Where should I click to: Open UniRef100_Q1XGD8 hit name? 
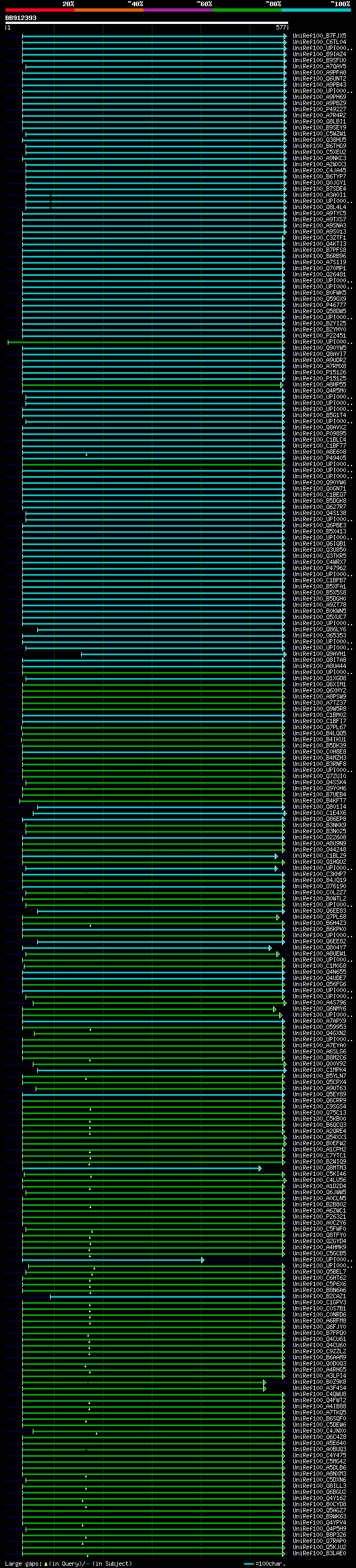click(319, 678)
